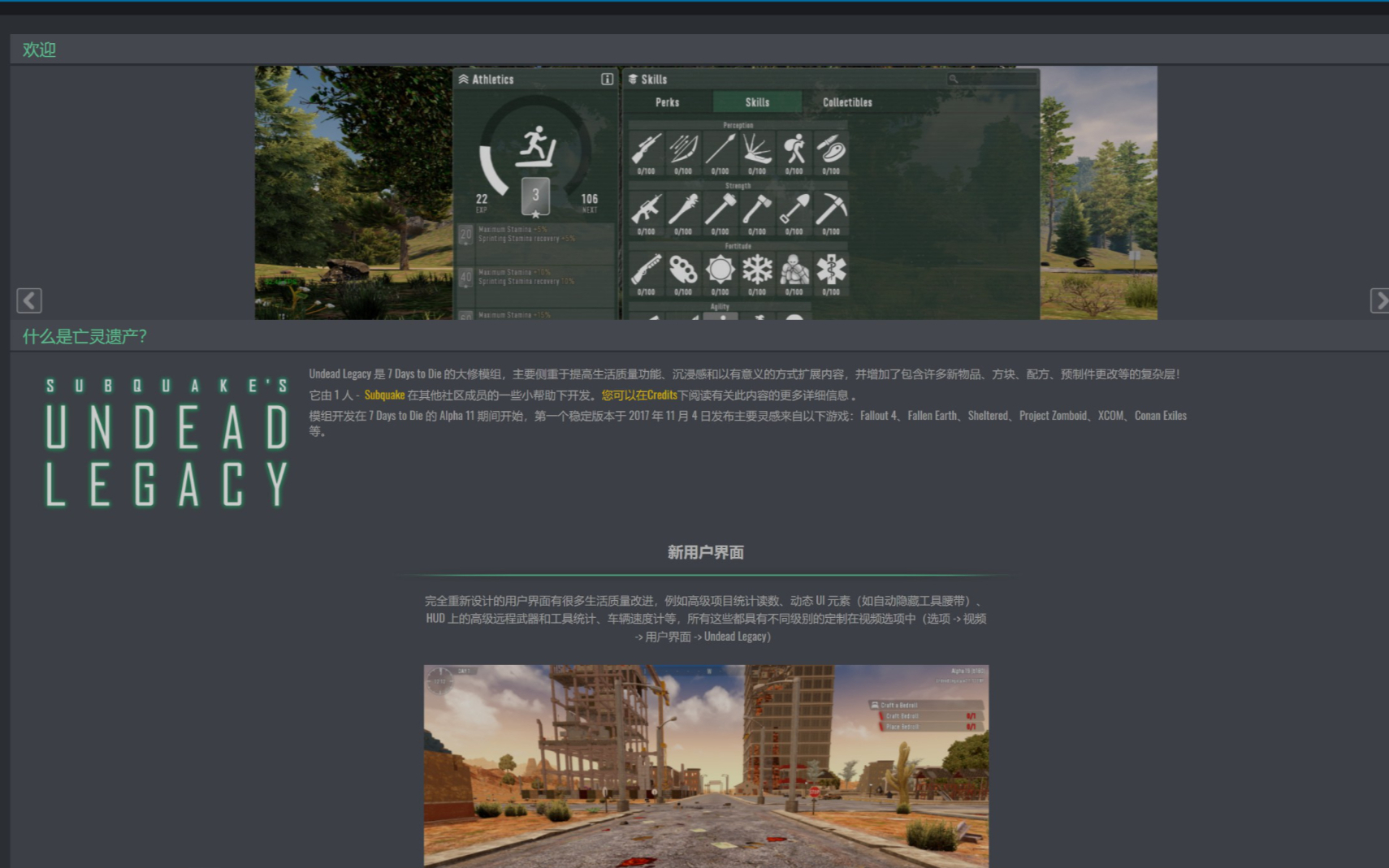Follow the 您可以在Credits link

(x=639, y=395)
